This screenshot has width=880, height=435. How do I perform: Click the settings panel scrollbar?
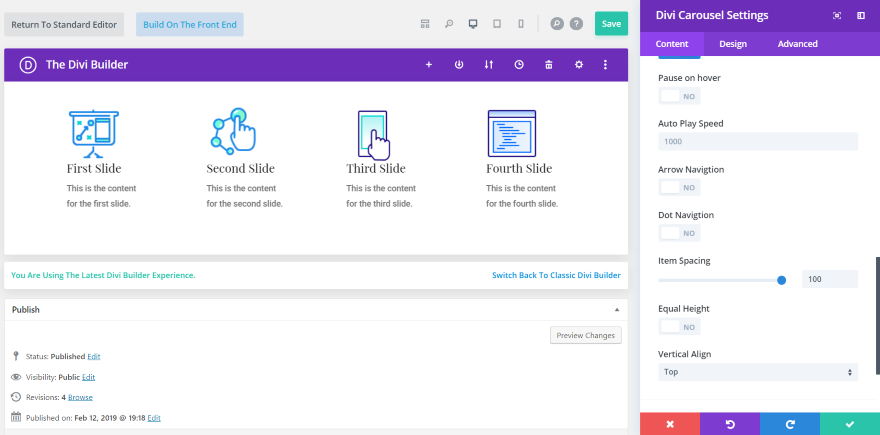pyautogui.click(x=878, y=315)
